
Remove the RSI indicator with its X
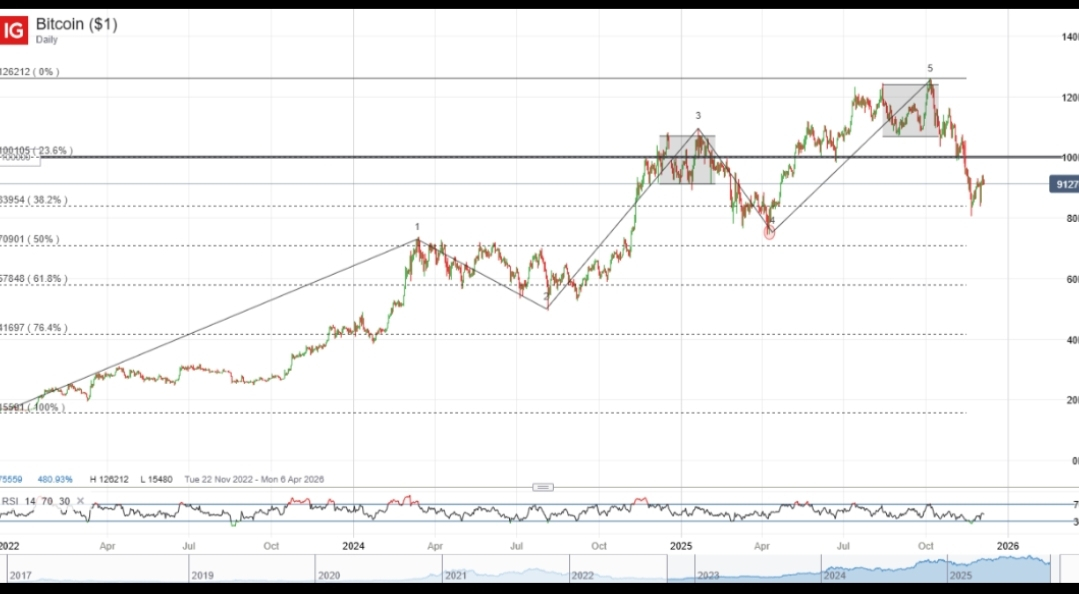point(80,502)
